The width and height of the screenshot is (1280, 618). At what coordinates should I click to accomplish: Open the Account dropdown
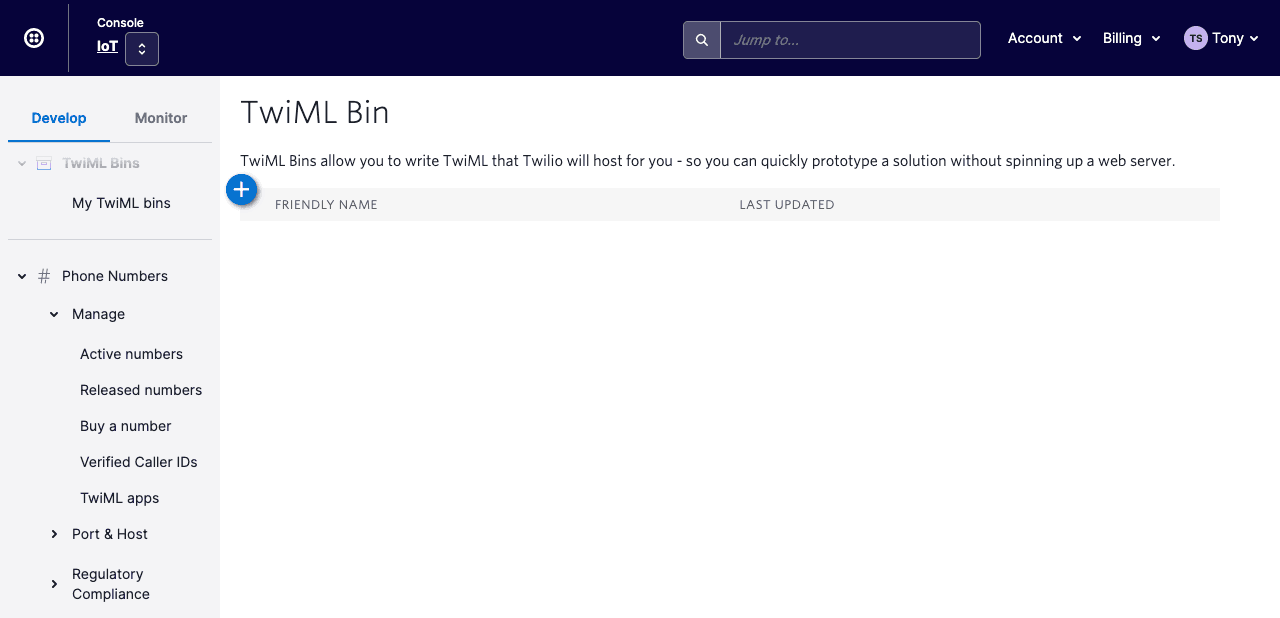[x=1044, y=38]
